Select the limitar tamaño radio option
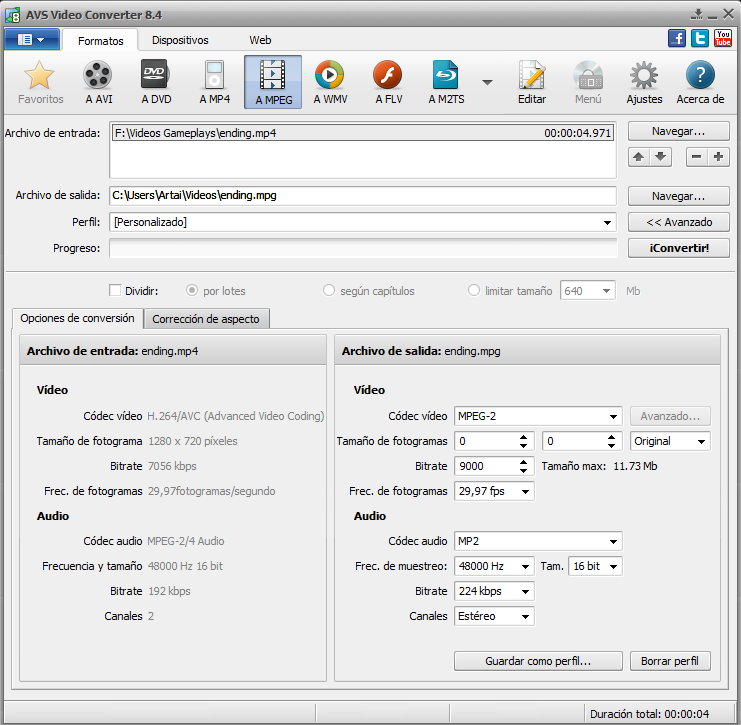The width and height of the screenshot is (741, 725). (474, 290)
